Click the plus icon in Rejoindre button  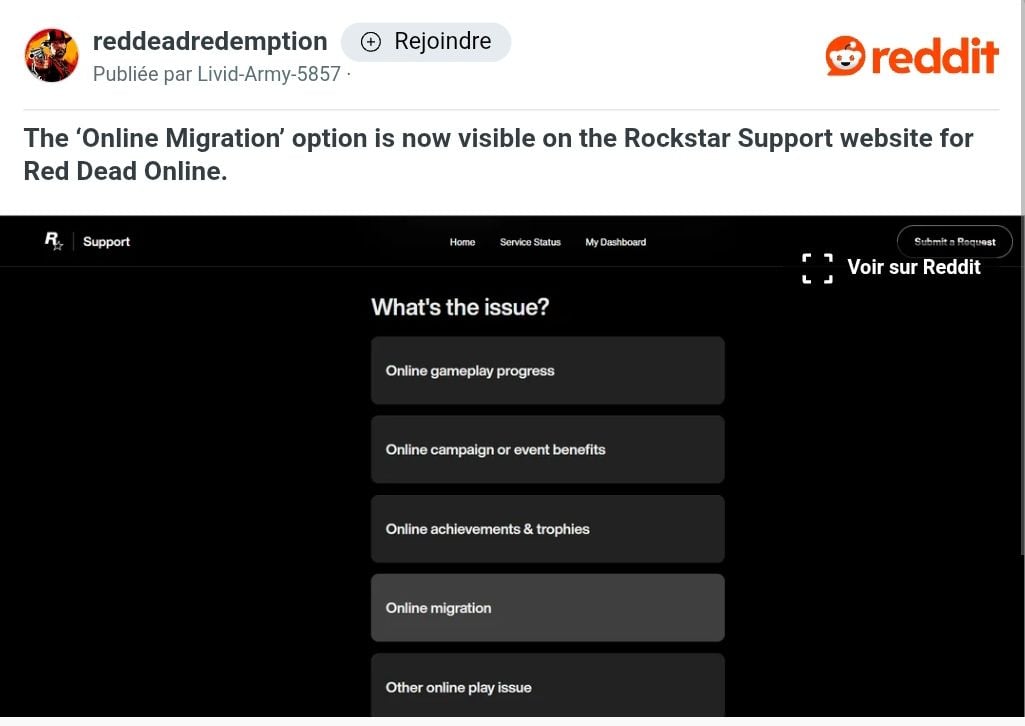(x=371, y=42)
